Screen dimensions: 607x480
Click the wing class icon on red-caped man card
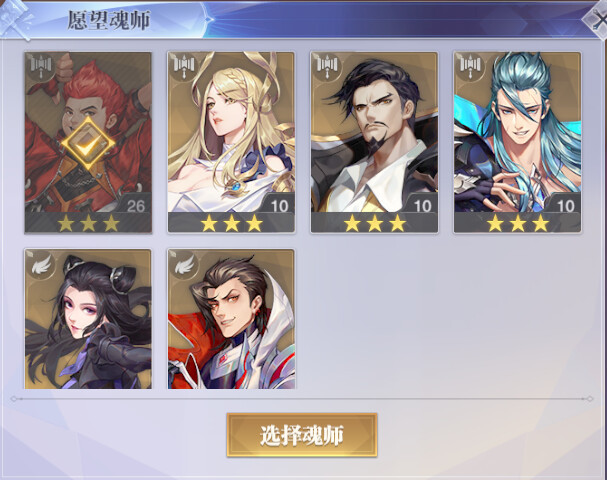pos(185,265)
